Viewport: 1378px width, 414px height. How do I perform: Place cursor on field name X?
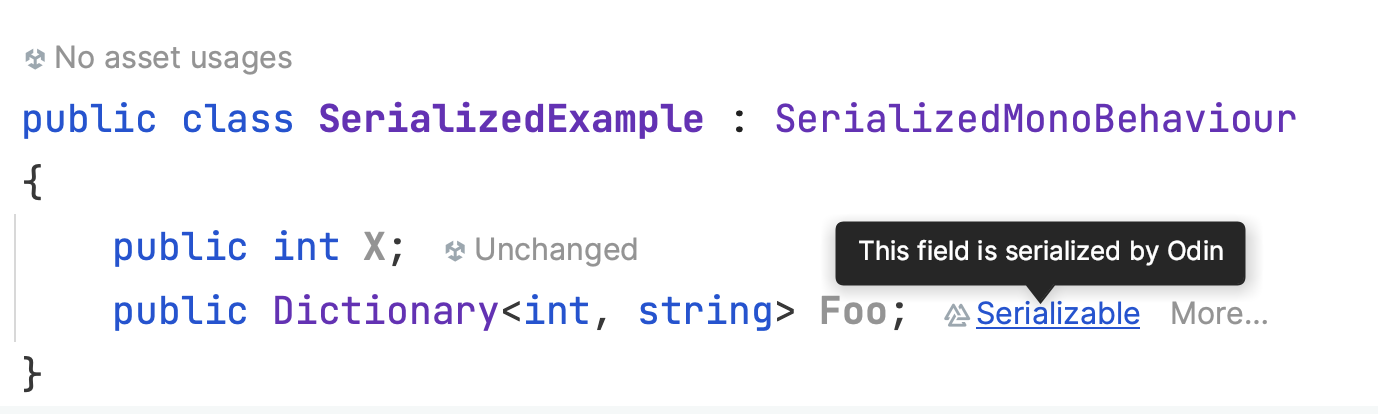point(375,248)
